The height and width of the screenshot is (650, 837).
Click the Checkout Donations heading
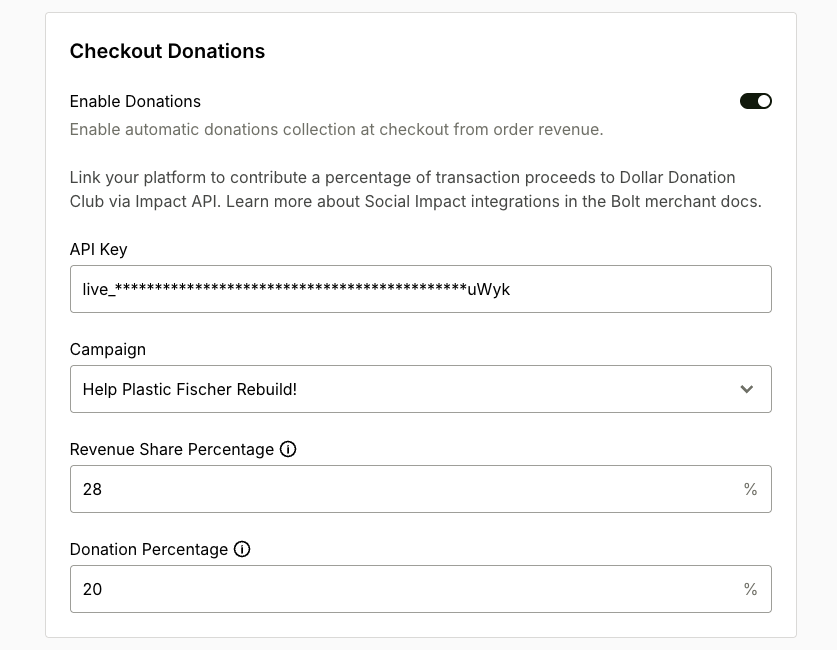166,51
